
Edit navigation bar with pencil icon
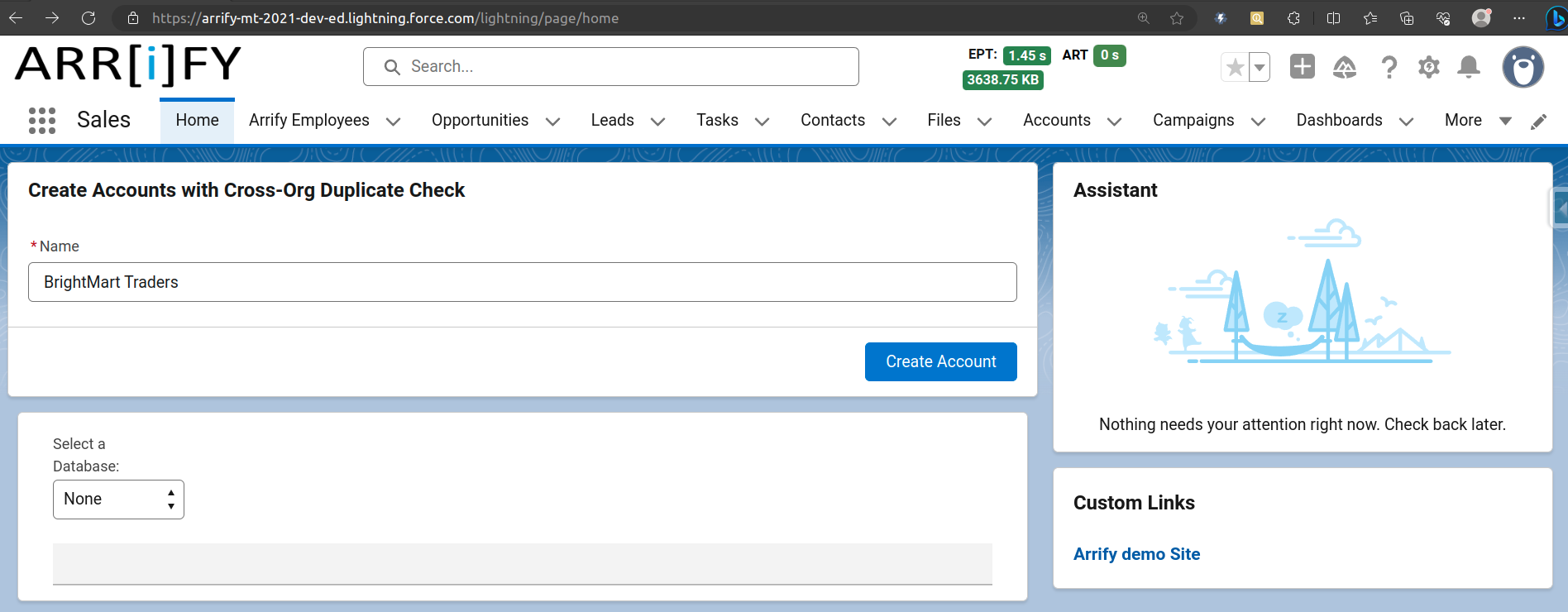tap(1538, 122)
